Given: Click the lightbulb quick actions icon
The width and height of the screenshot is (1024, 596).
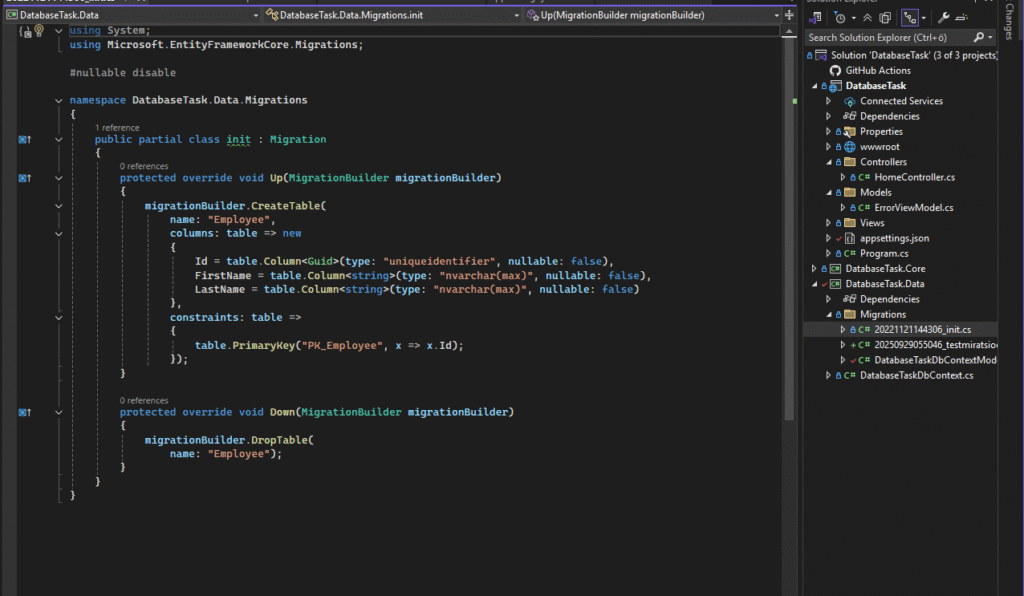Looking at the screenshot, I should pyautogui.click(x=40, y=31).
